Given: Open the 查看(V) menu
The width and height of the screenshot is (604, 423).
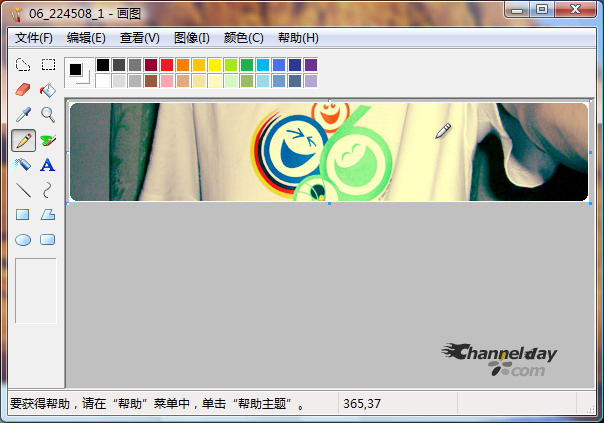Looking at the screenshot, I should click(139, 38).
